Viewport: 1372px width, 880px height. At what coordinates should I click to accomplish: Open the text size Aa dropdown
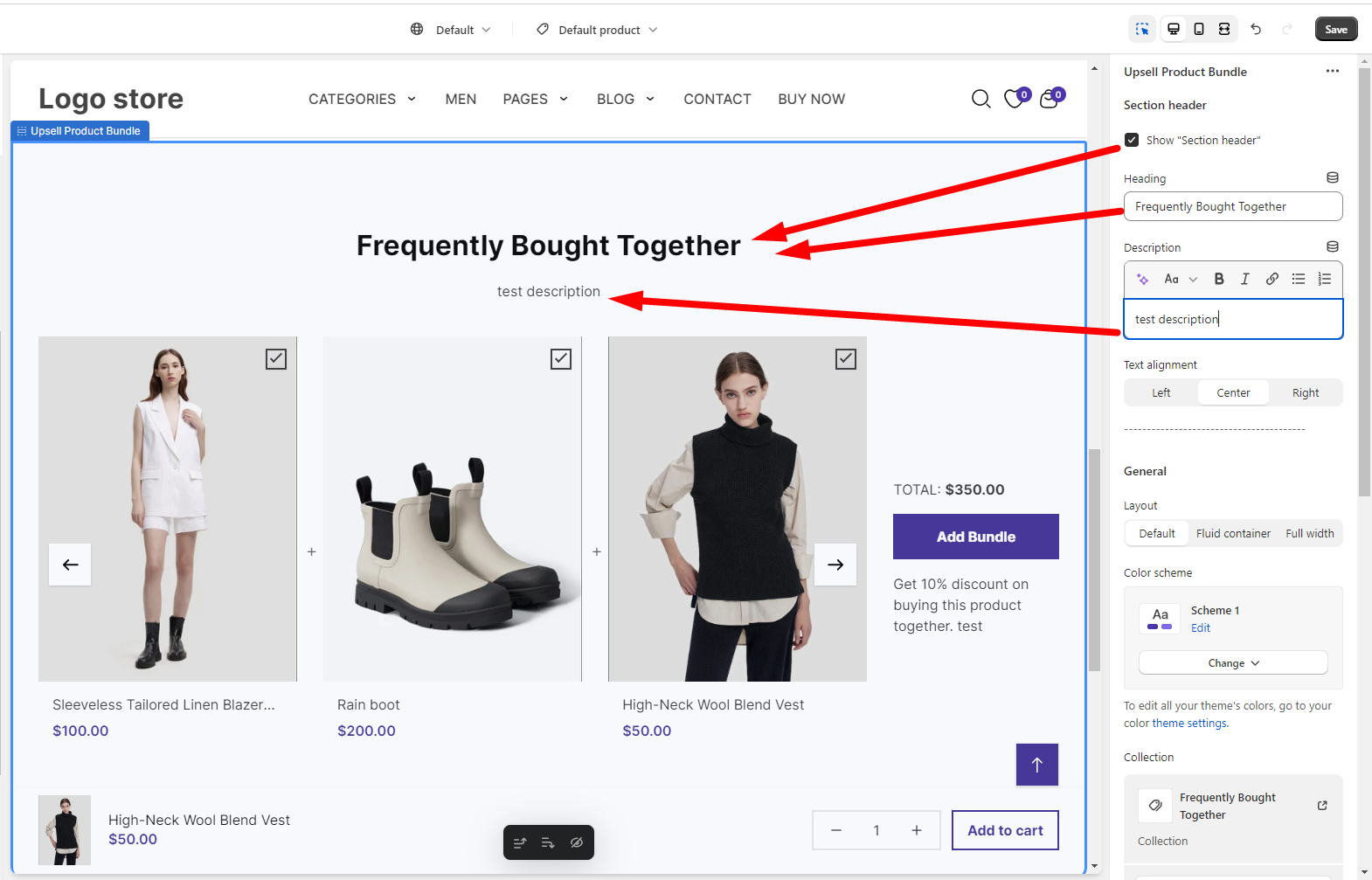pos(1180,279)
